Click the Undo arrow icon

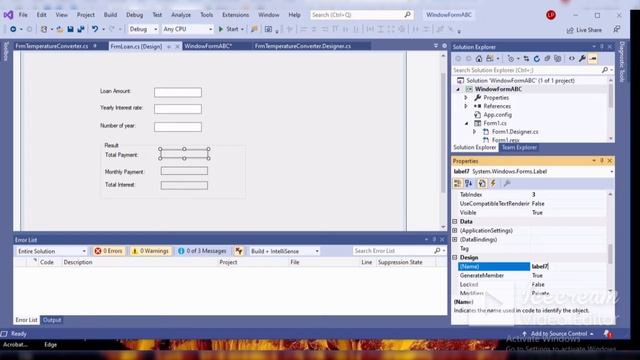[x=95, y=29]
